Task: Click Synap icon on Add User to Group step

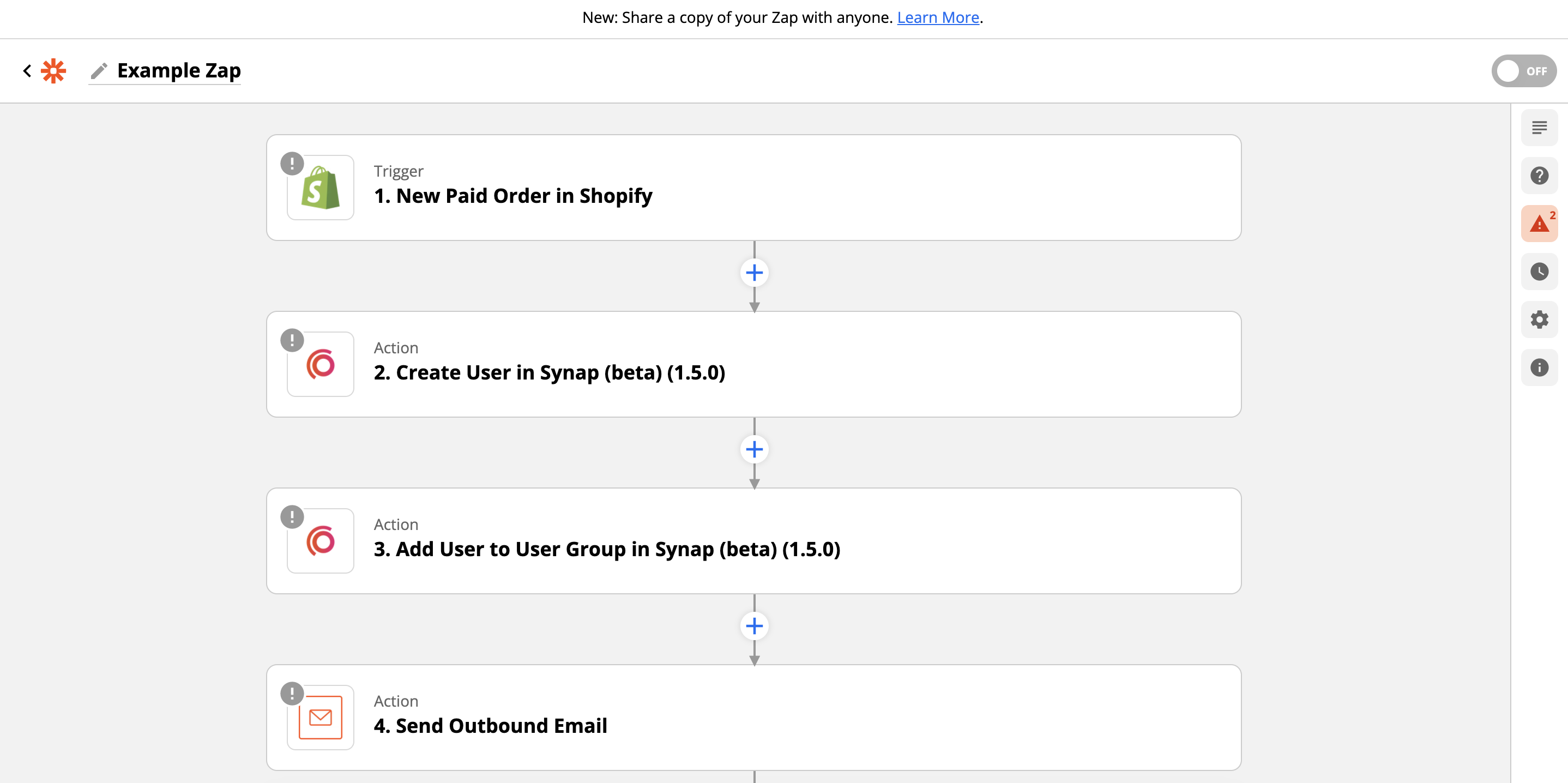Action: (321, 541)
